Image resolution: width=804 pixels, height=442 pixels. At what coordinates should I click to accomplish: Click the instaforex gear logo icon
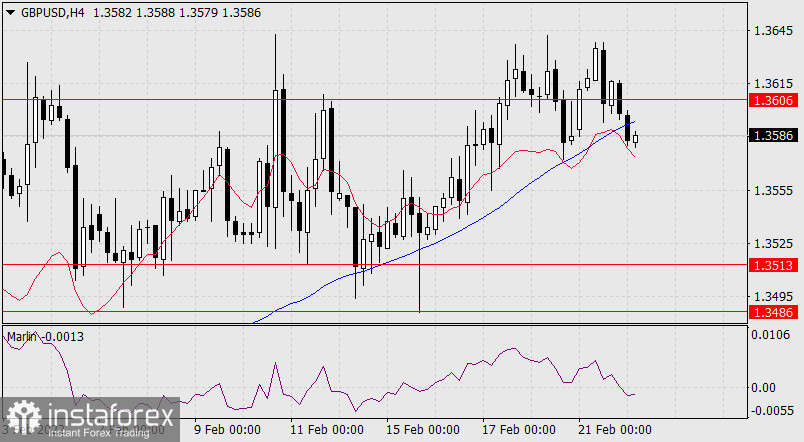tap(24, 417)
